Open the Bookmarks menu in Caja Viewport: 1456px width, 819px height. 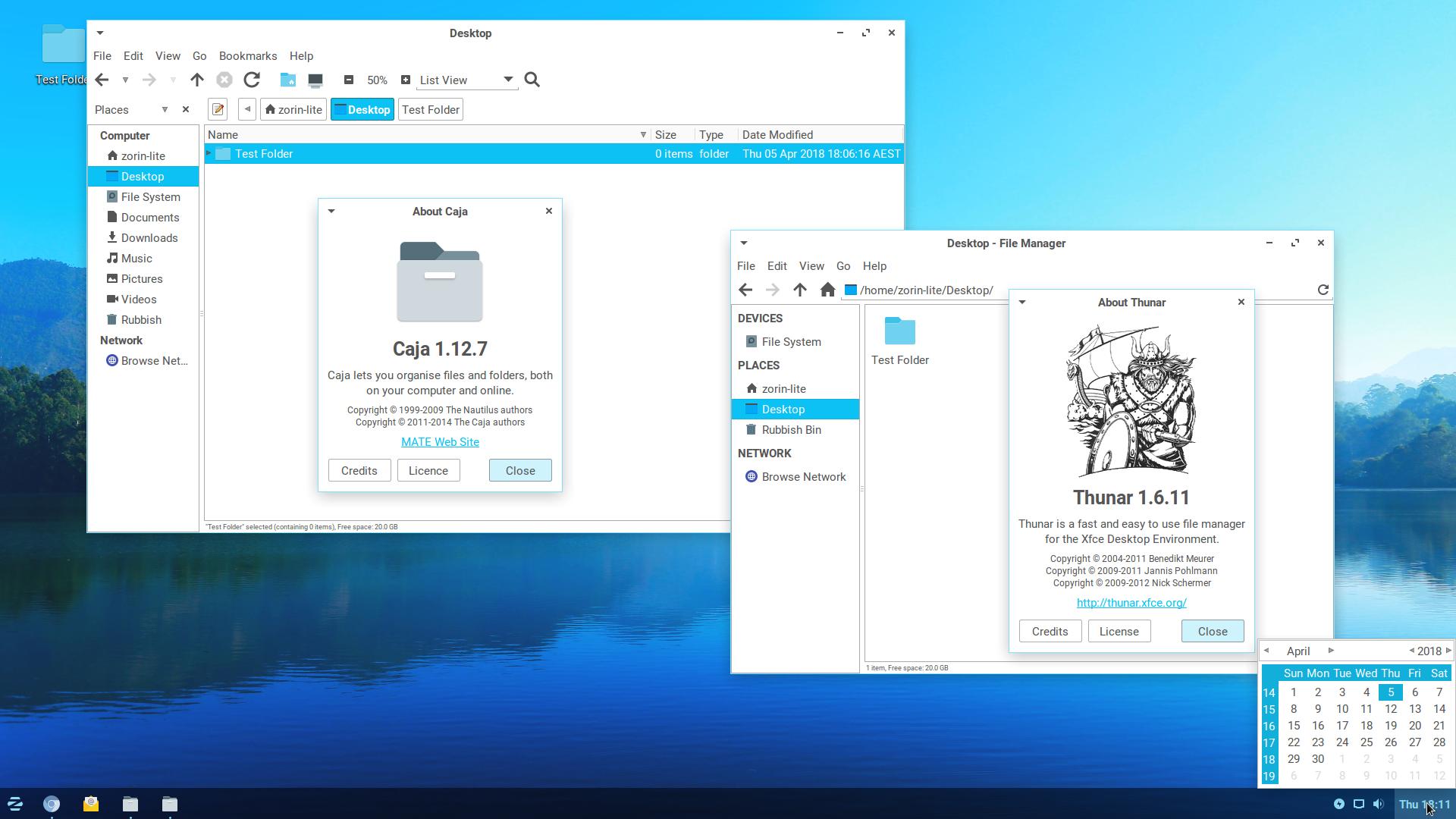[247, 56]
